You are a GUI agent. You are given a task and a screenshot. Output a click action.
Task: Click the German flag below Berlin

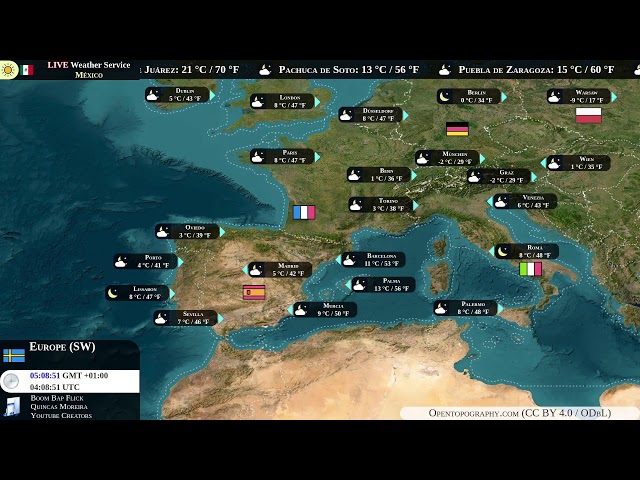pyautogui.click(x=457, y=129)
